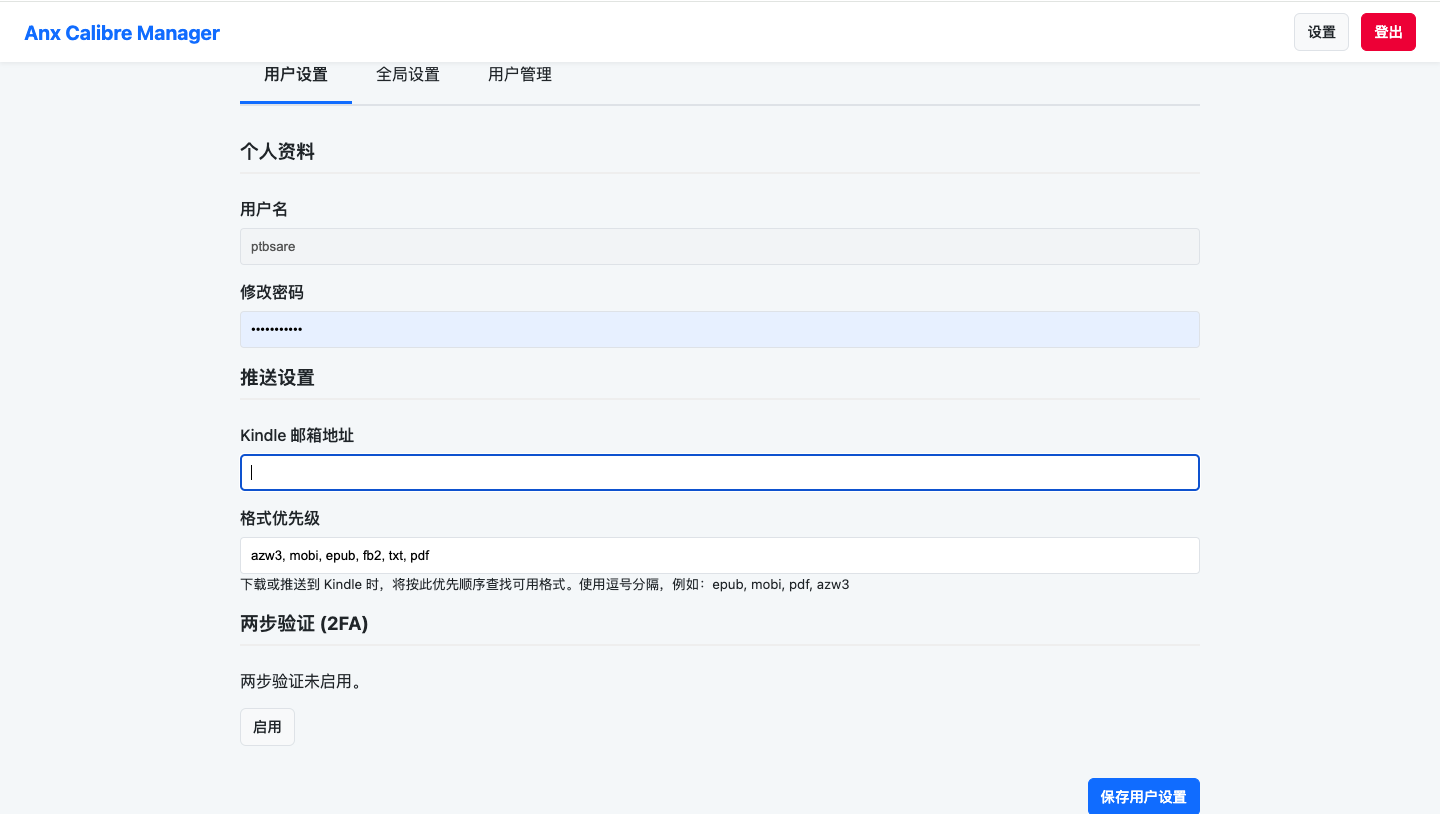Save changes with 保存用户设置 button
Viewport: 1440px width, 814px height.
[x=1143, y=797]
